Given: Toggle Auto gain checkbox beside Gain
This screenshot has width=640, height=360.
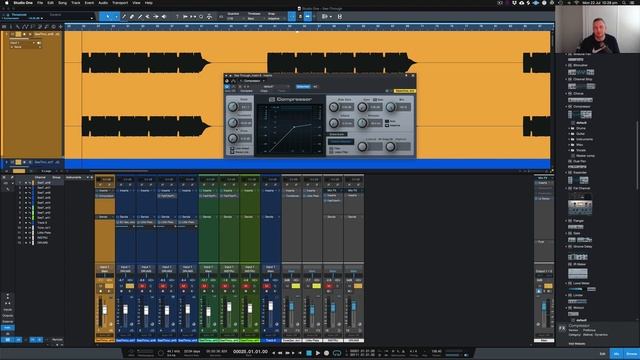Looking at the screenshot, I should (375, 100).
